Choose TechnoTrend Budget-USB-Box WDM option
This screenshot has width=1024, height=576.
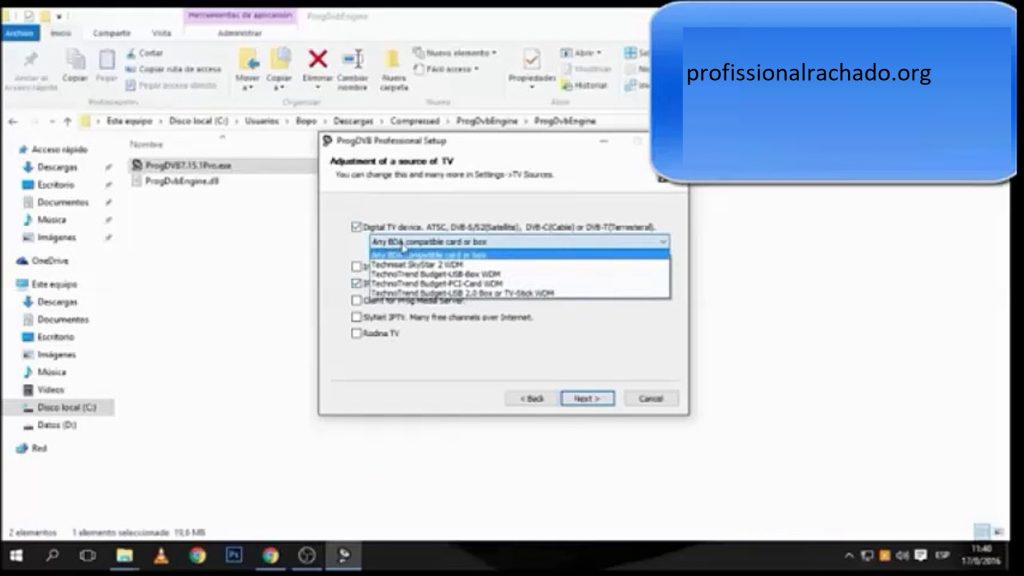coord(520,274)
